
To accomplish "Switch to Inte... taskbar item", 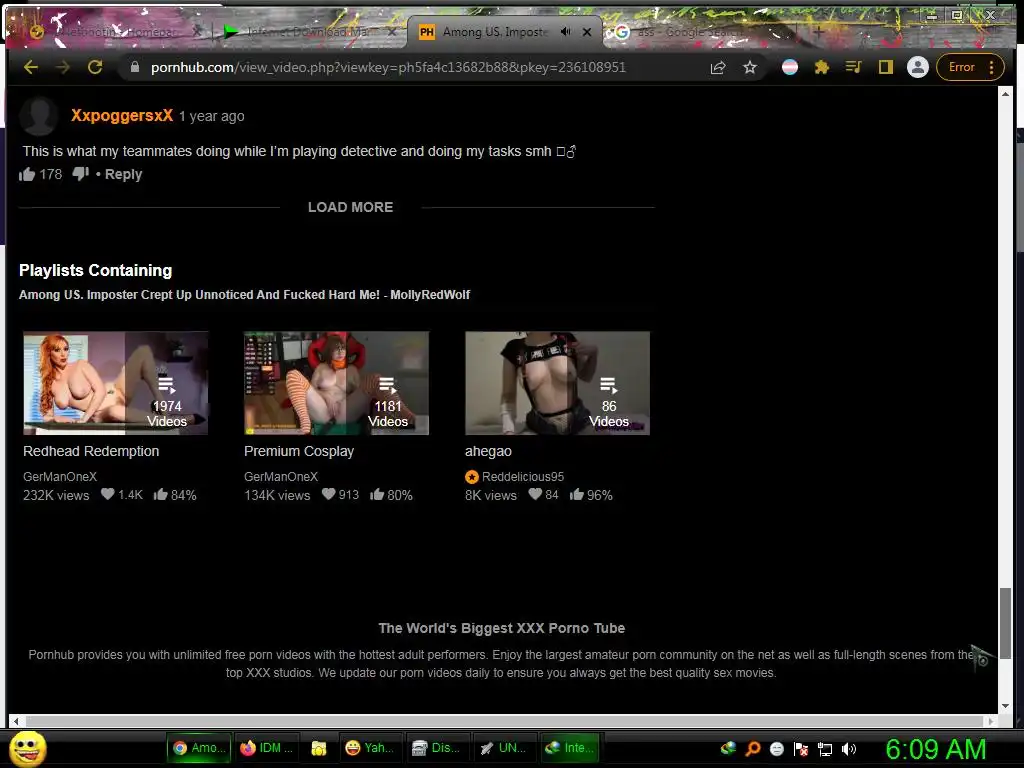I will pyautogui.click(x=570, y=748).
